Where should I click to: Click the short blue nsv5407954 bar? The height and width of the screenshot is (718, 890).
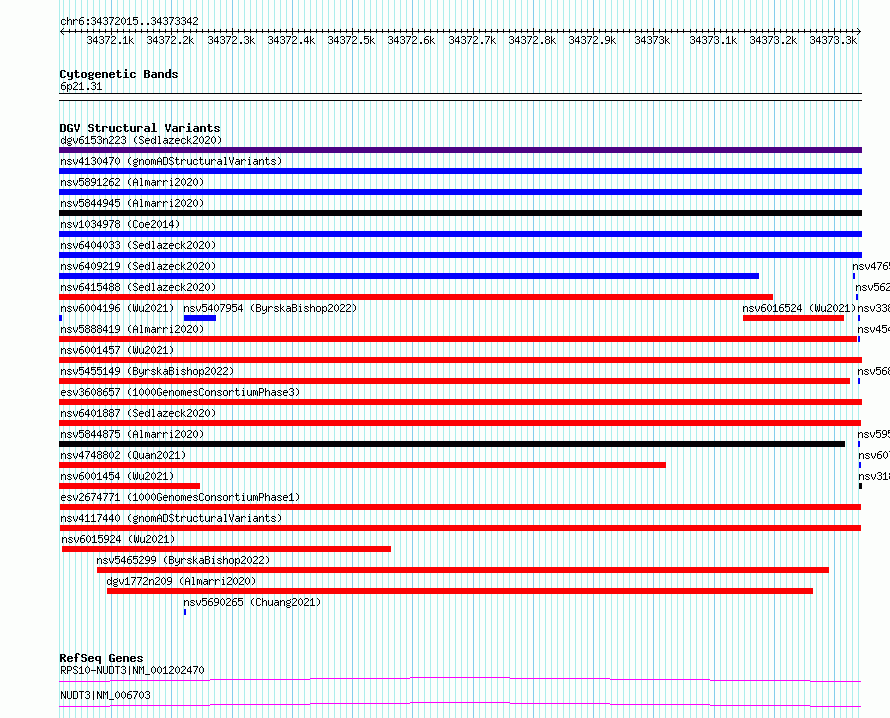200,318
